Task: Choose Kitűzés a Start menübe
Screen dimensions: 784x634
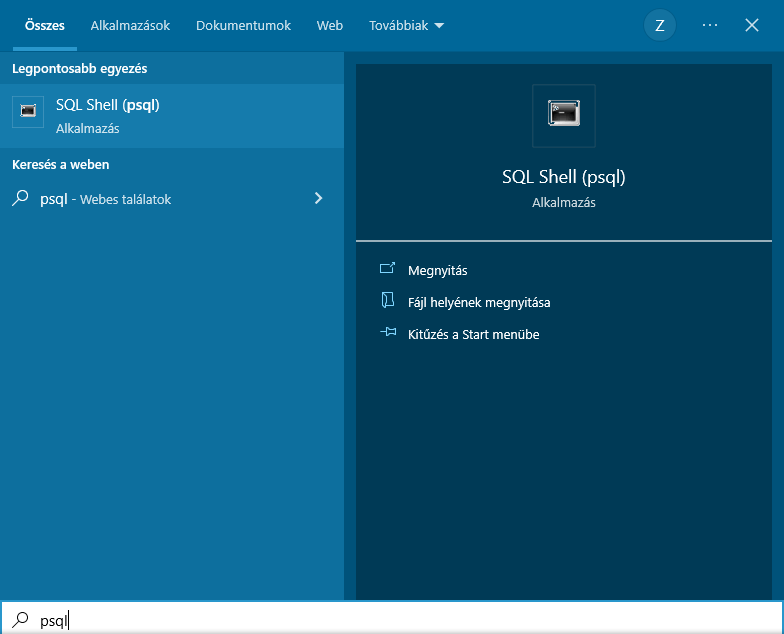Action: [474, 334]
